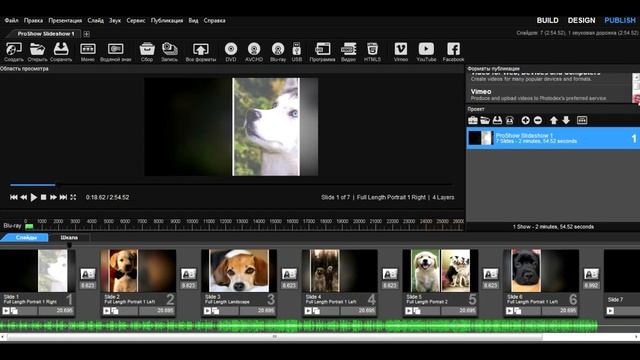
Task: Switch to the DESIGN workspace
Action: pyautogui.click(x=581, y=20)
